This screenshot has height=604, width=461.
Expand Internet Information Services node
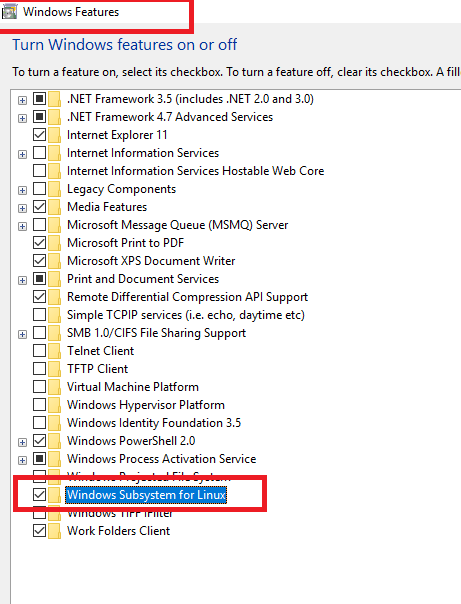22,154
